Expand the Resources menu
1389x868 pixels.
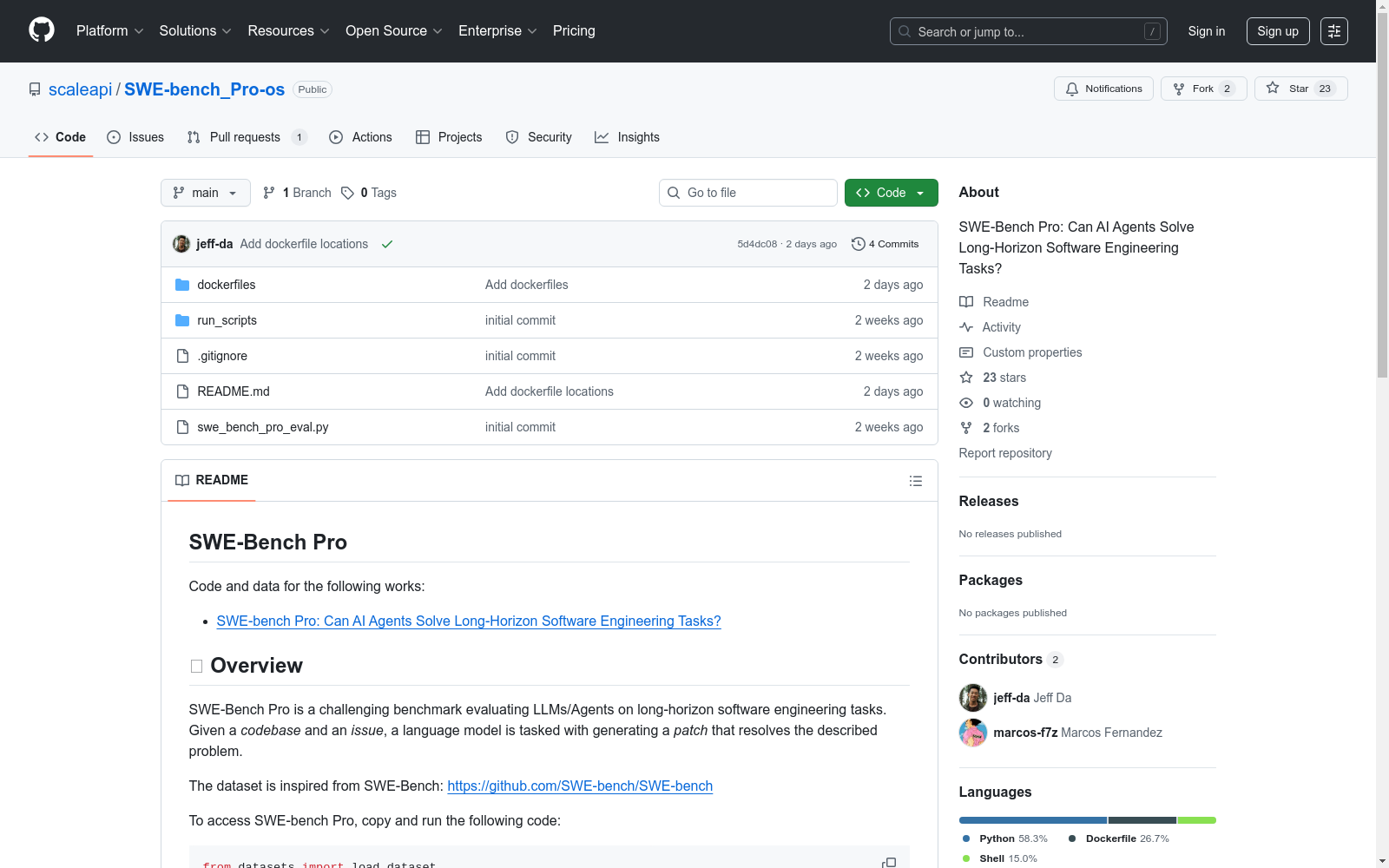click(288, 31)
